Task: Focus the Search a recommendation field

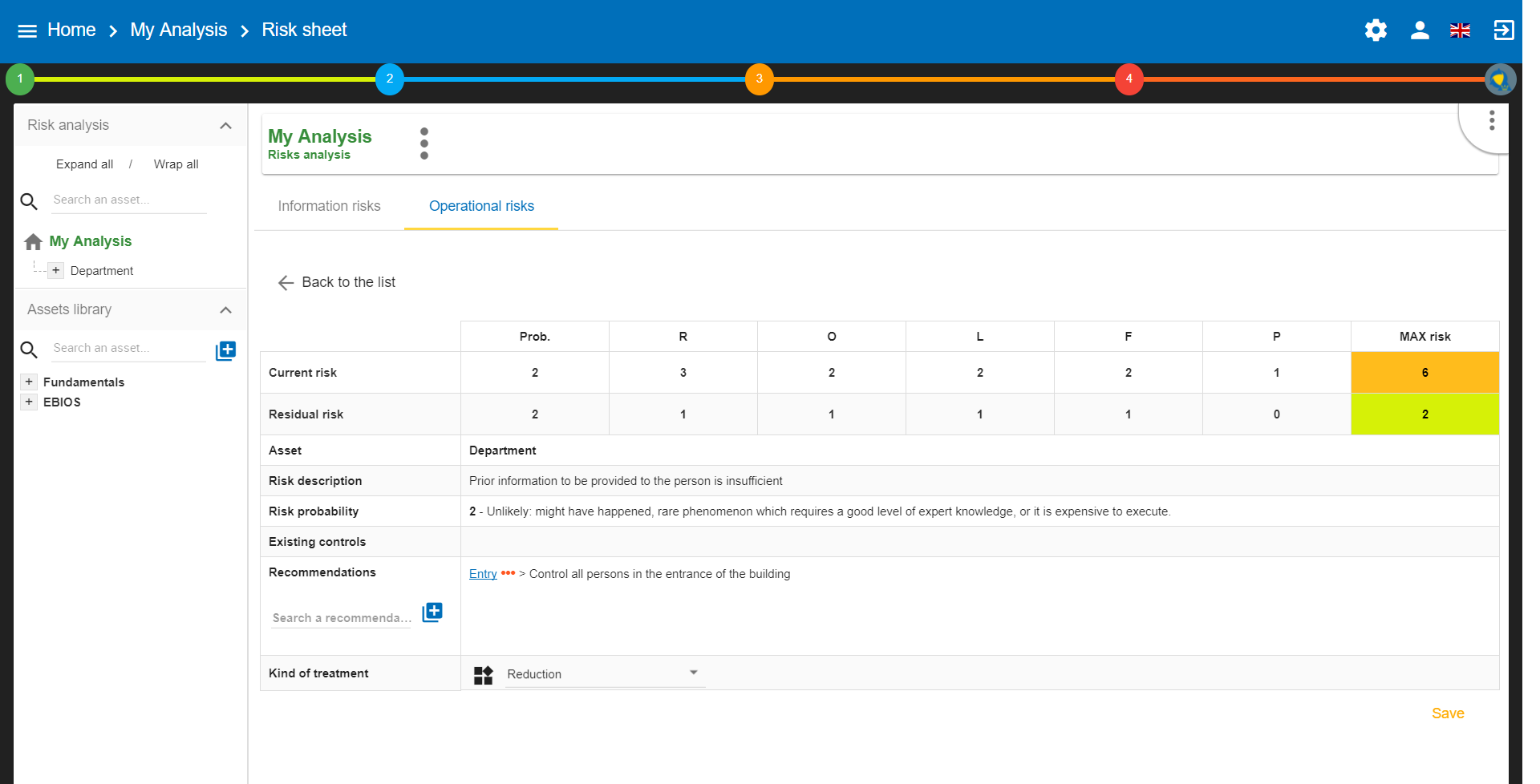Action: (341, 618)
